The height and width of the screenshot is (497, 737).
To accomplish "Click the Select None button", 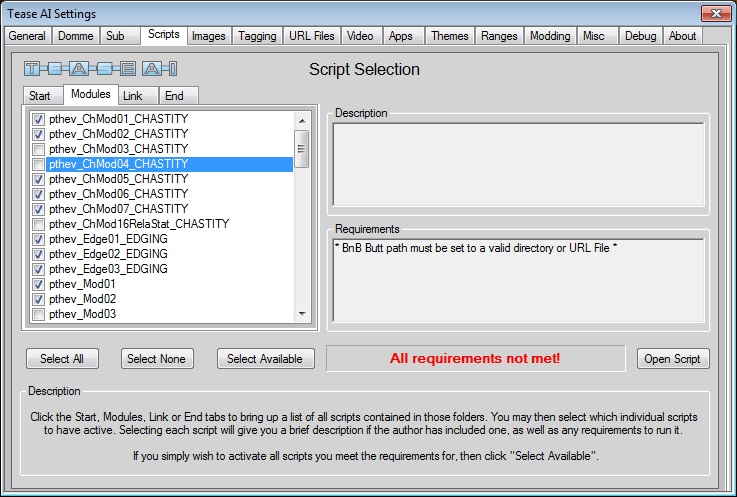I will tap(157, 359).
